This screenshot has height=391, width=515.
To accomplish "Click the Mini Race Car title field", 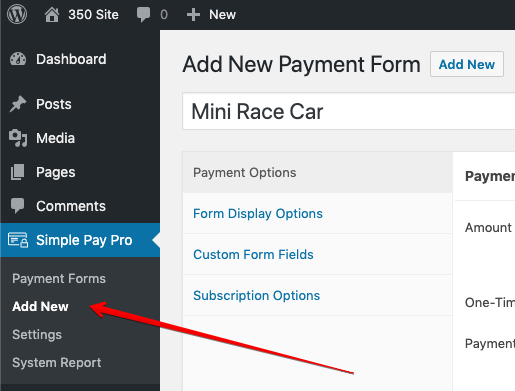I will (349, 111).
